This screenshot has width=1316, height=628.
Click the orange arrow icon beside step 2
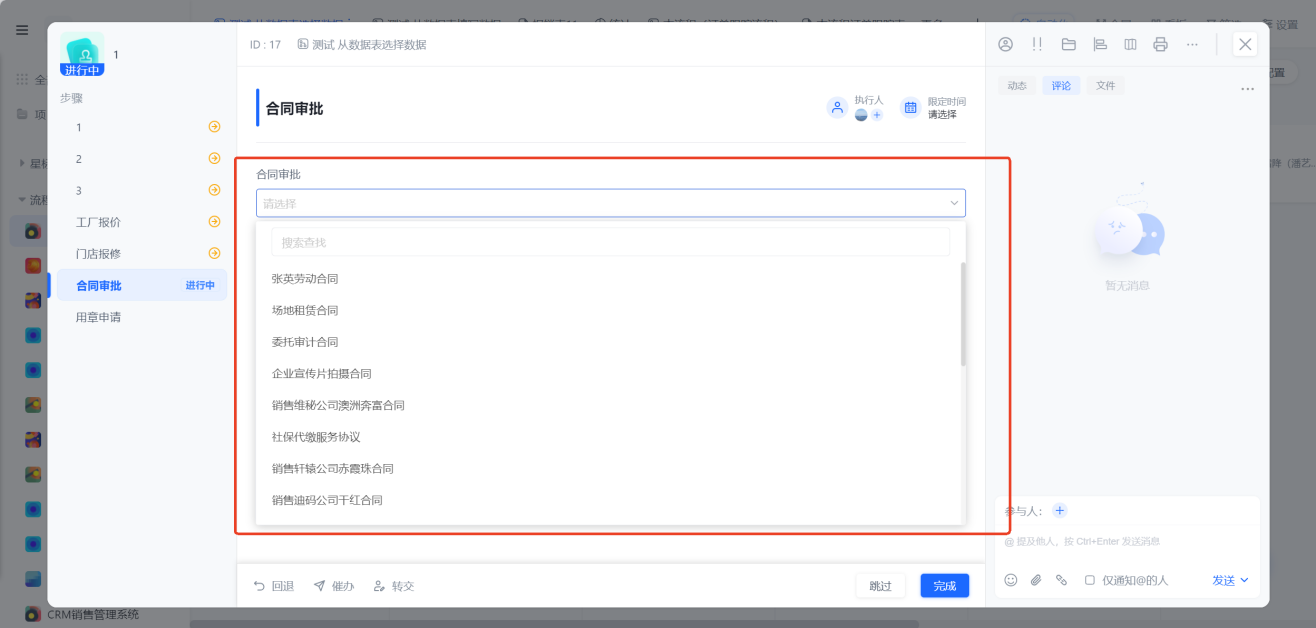[x=214, y=158]
